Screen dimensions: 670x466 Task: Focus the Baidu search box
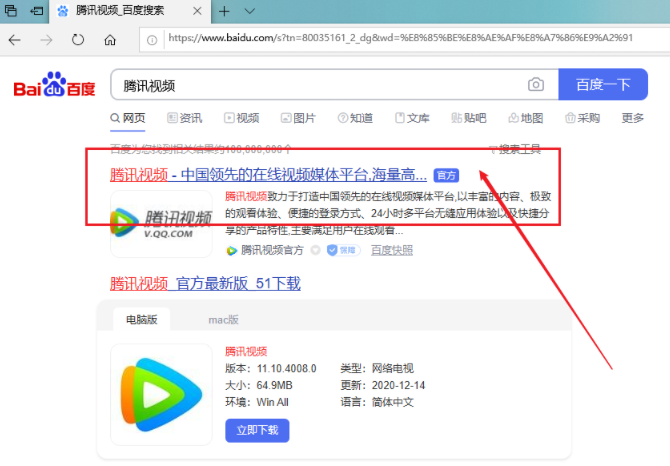tap(318, 85)
